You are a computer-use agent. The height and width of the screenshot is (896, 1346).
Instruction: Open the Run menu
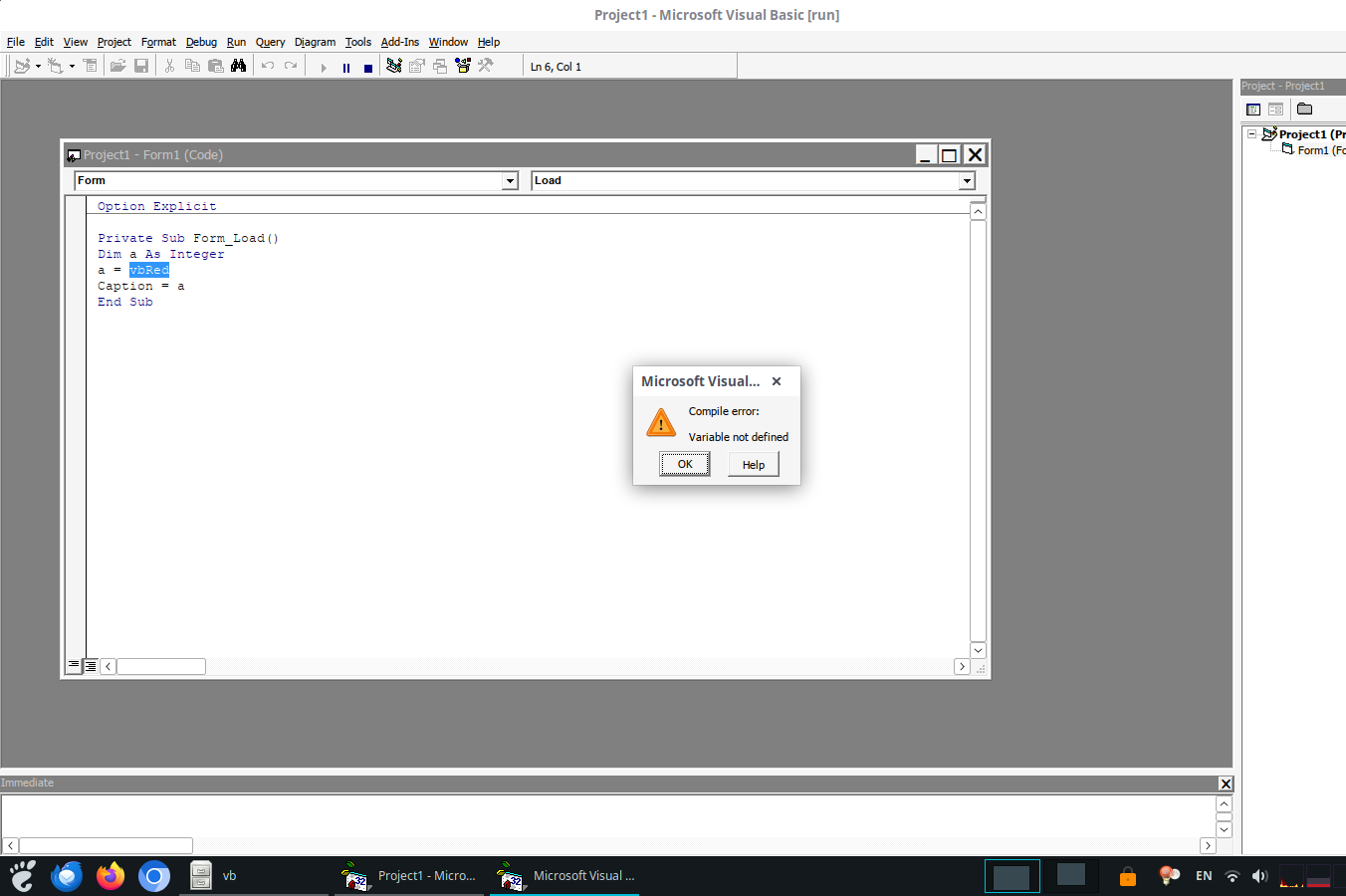(x=236, y=42)
